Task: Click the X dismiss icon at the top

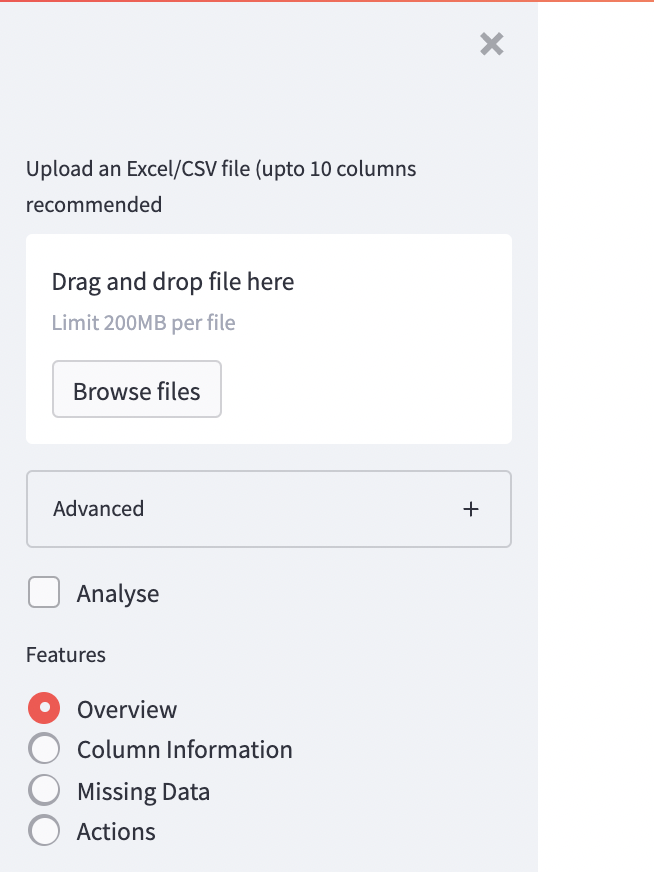Action: [491, 44]
